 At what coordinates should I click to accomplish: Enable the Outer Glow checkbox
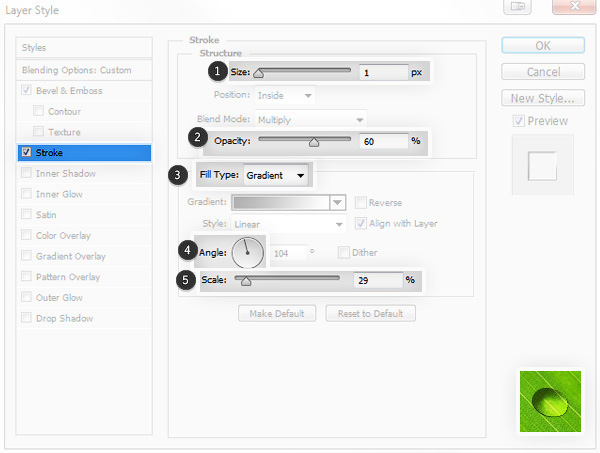coord(26,297)
